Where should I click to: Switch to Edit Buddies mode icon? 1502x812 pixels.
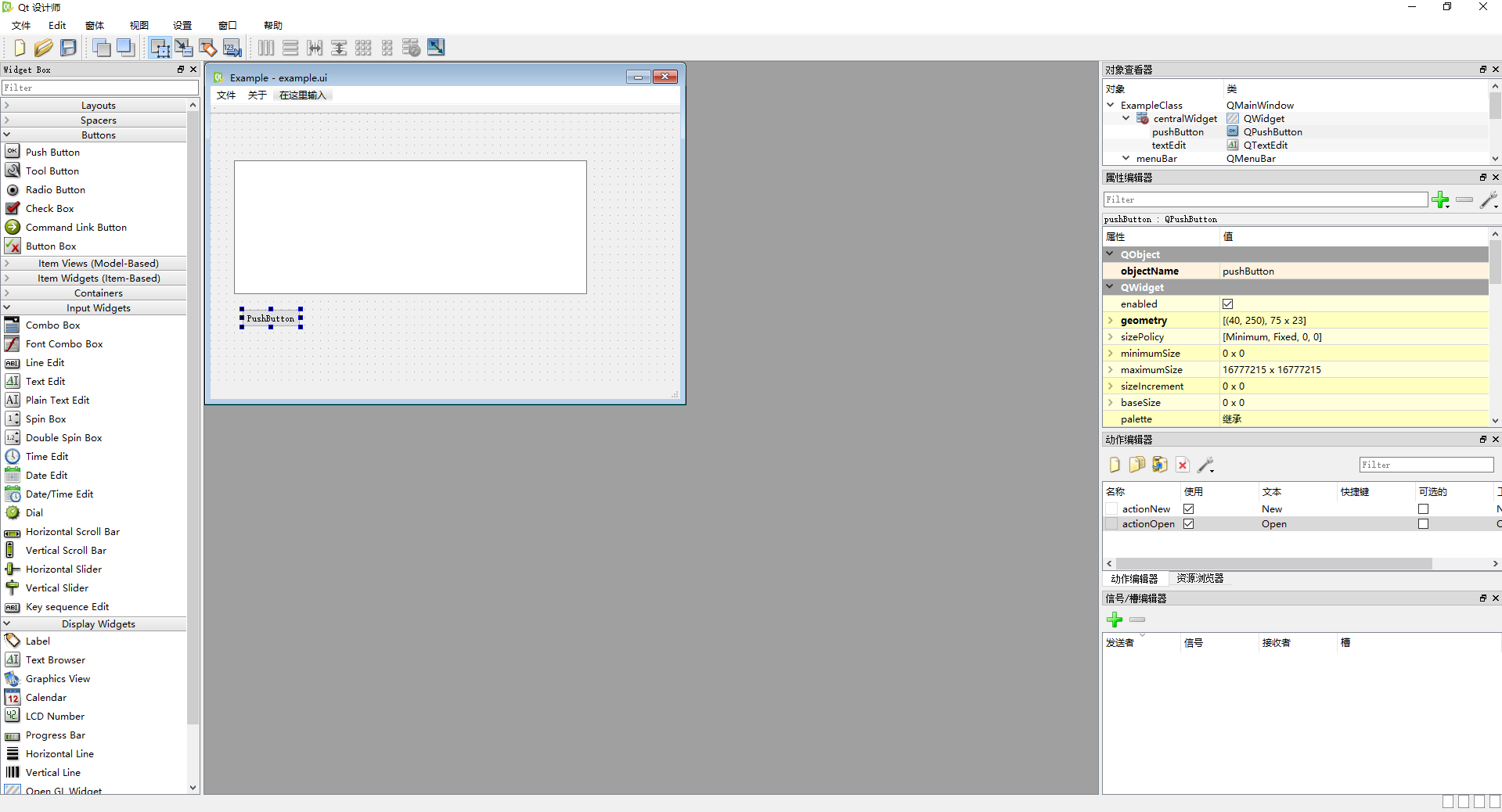pos(207,48)
